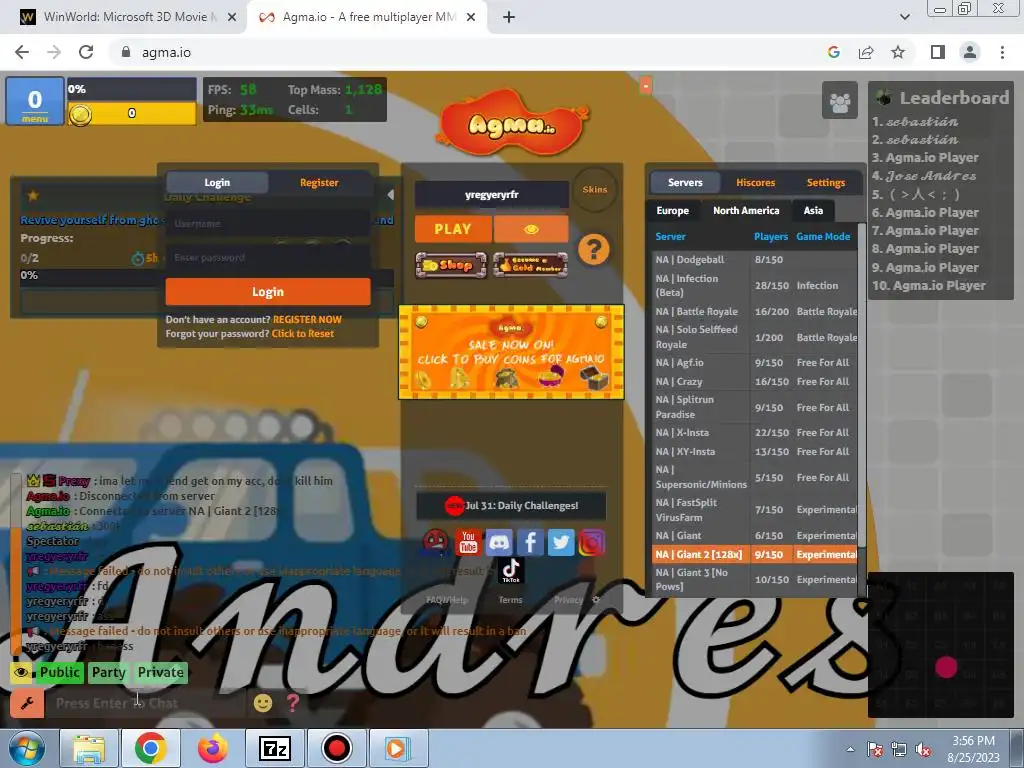Click the orange PLAY button

[x=453, y=229]
